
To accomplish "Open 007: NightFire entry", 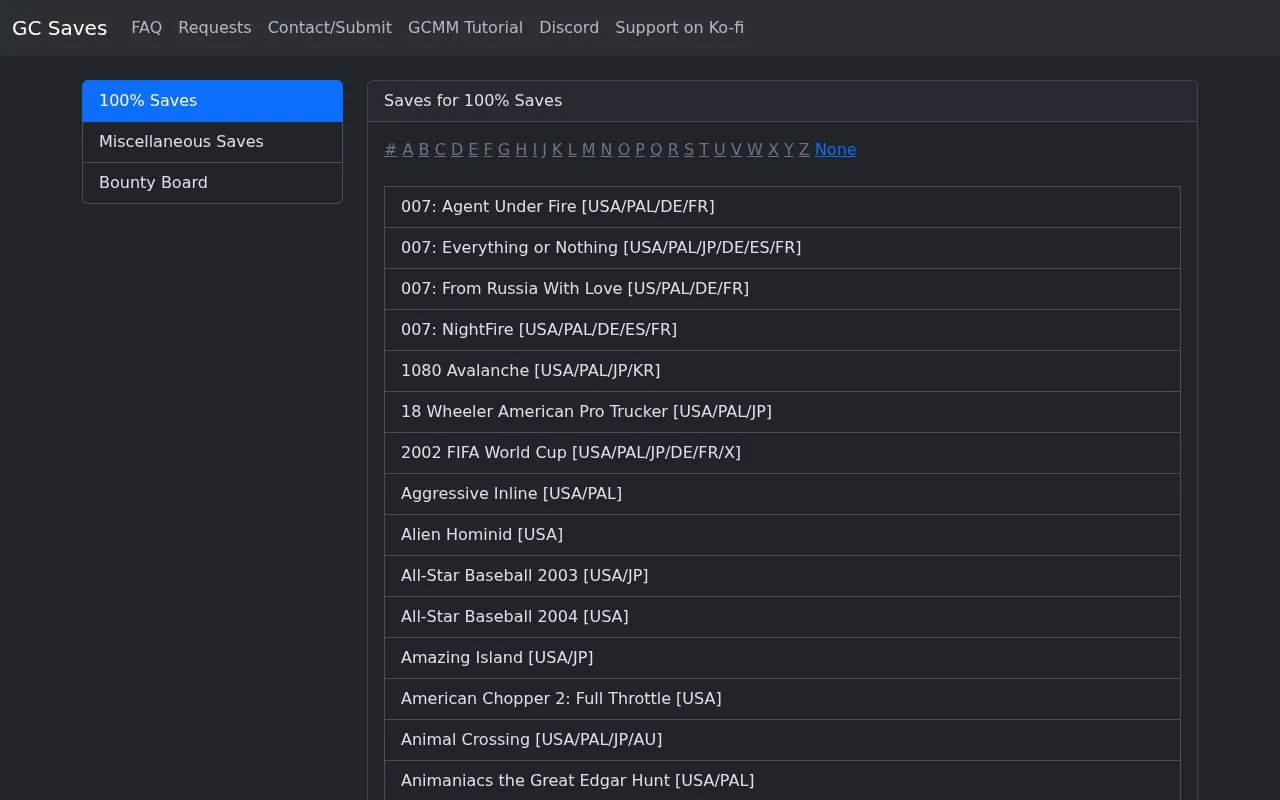I will click(782, 330).
